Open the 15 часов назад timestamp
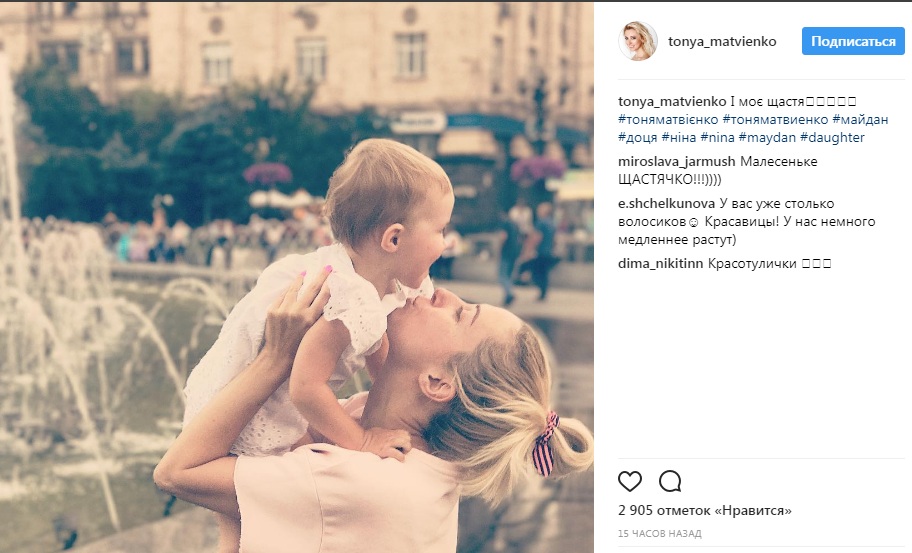This screenshot has width=912, height=553. 660,533
